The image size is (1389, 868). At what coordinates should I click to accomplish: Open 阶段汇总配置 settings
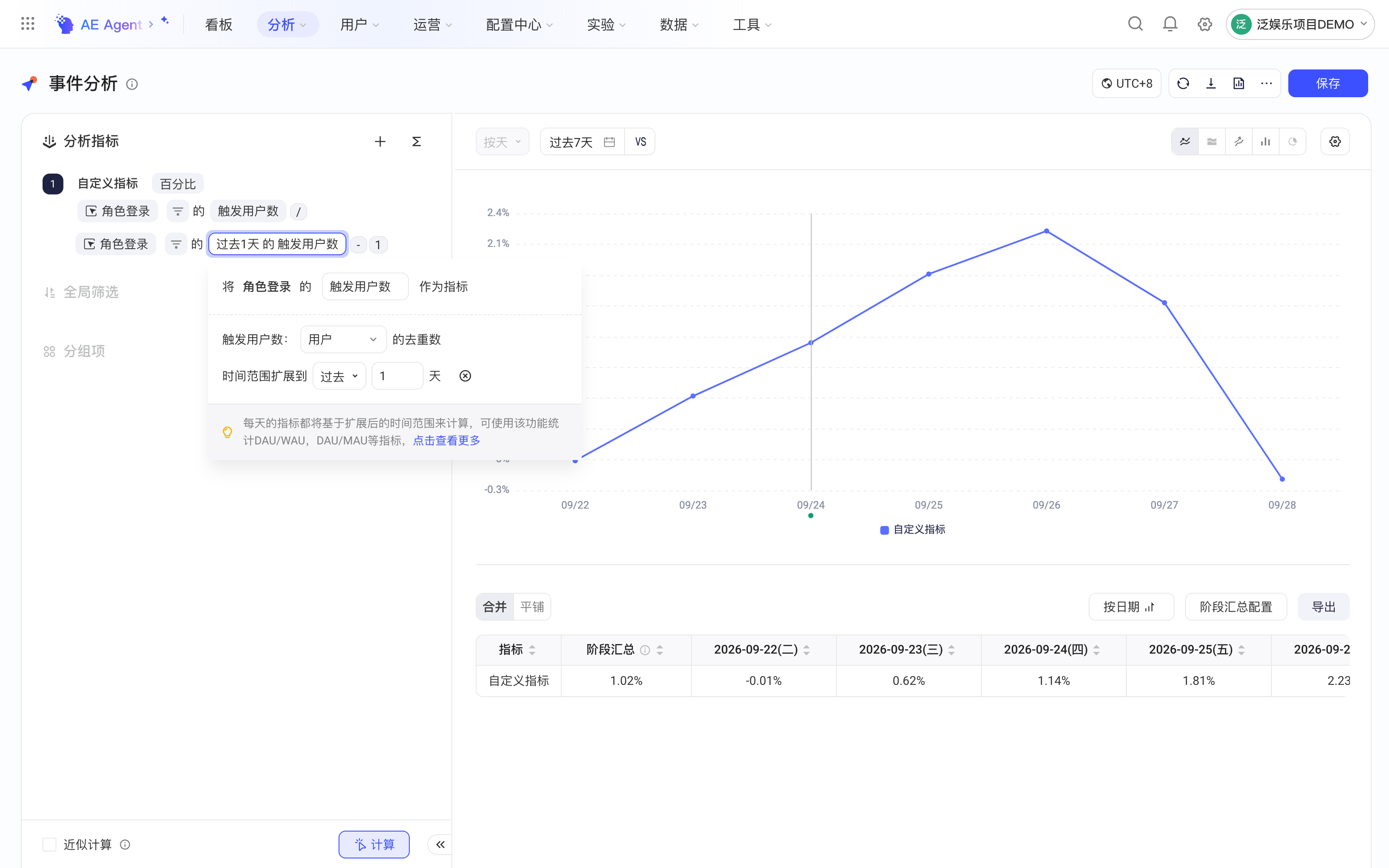pos(1235,607)
